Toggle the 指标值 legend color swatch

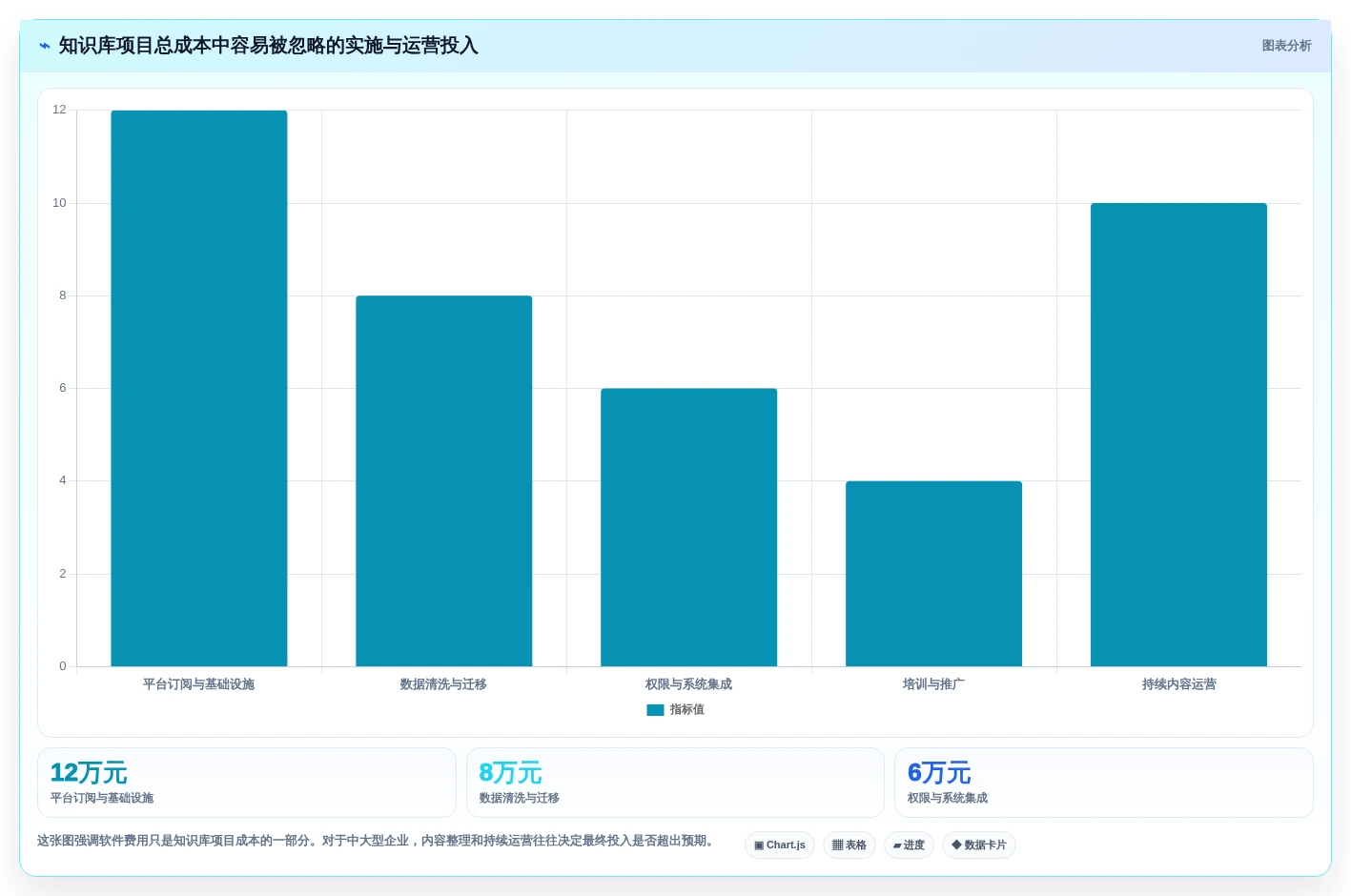[x=655, y=710]
